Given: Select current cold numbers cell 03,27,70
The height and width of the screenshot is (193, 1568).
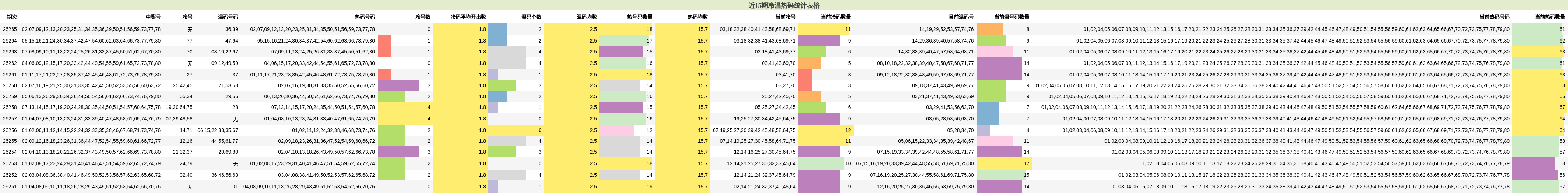Looking at the screenshot, I should (x=786, y=85).
